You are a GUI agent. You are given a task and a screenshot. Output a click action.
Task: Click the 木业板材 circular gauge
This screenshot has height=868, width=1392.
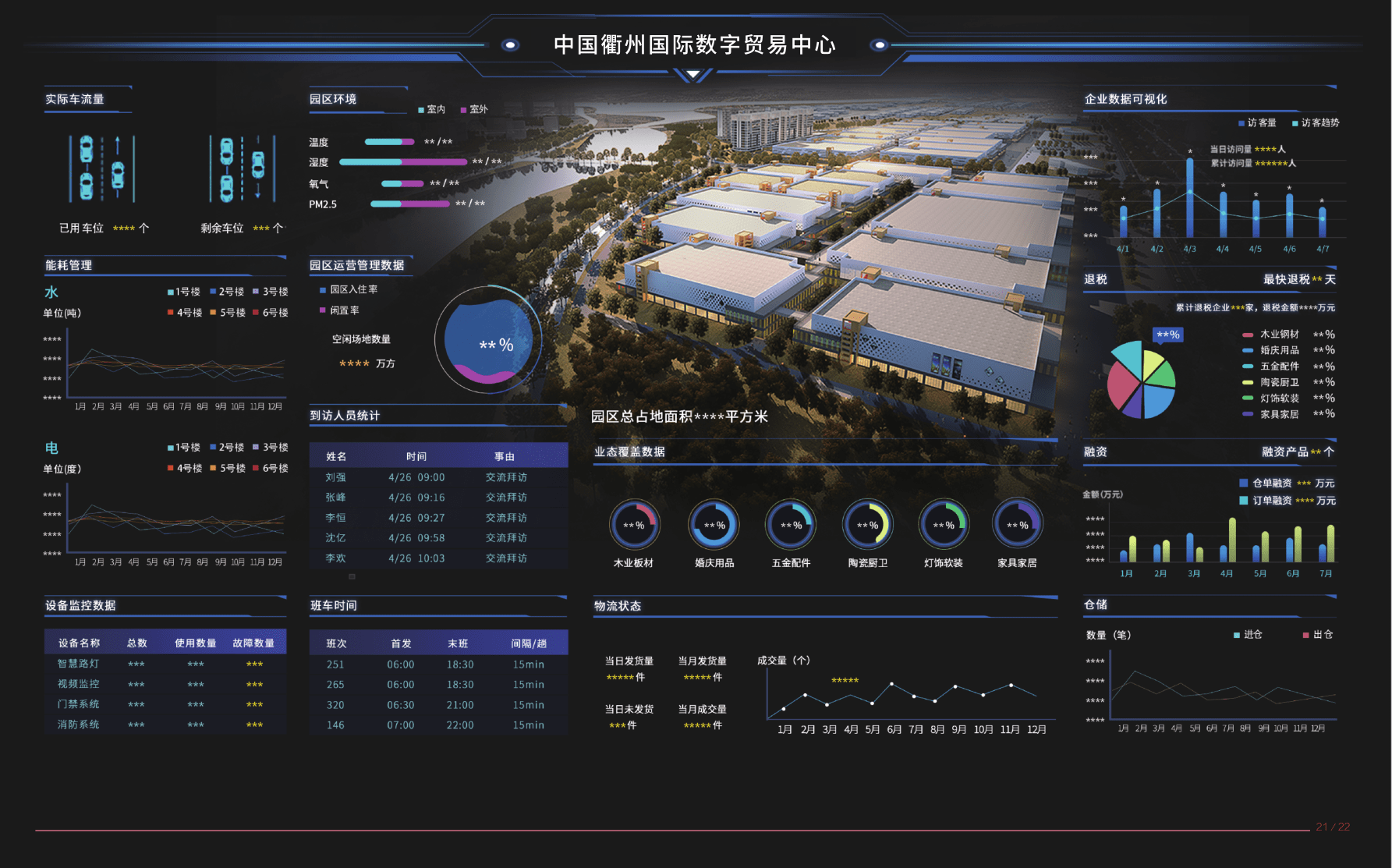pyautogui.click(x=634, y=525)
